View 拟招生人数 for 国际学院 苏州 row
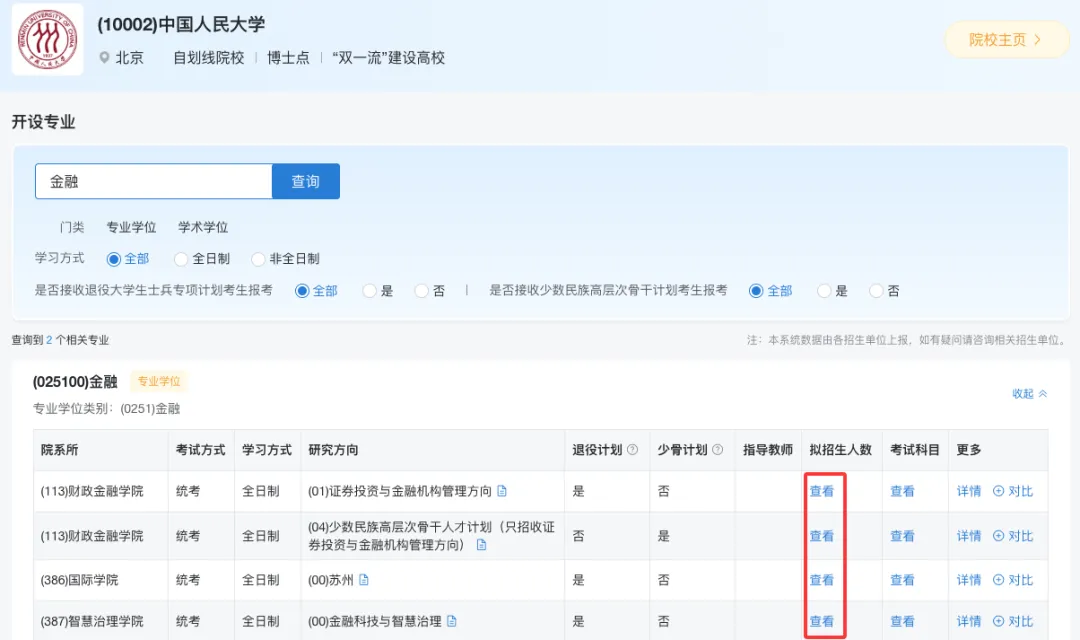 pos(822,580)
